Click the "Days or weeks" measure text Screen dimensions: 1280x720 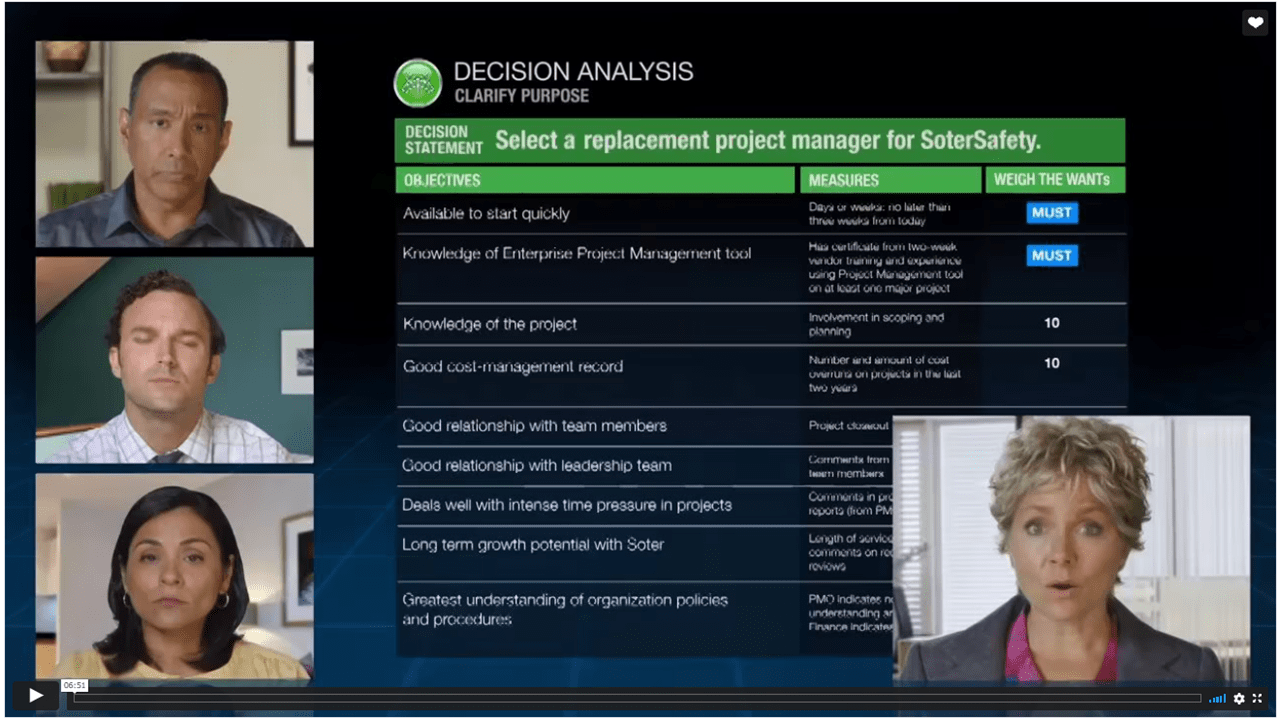(x=880, y=213)
